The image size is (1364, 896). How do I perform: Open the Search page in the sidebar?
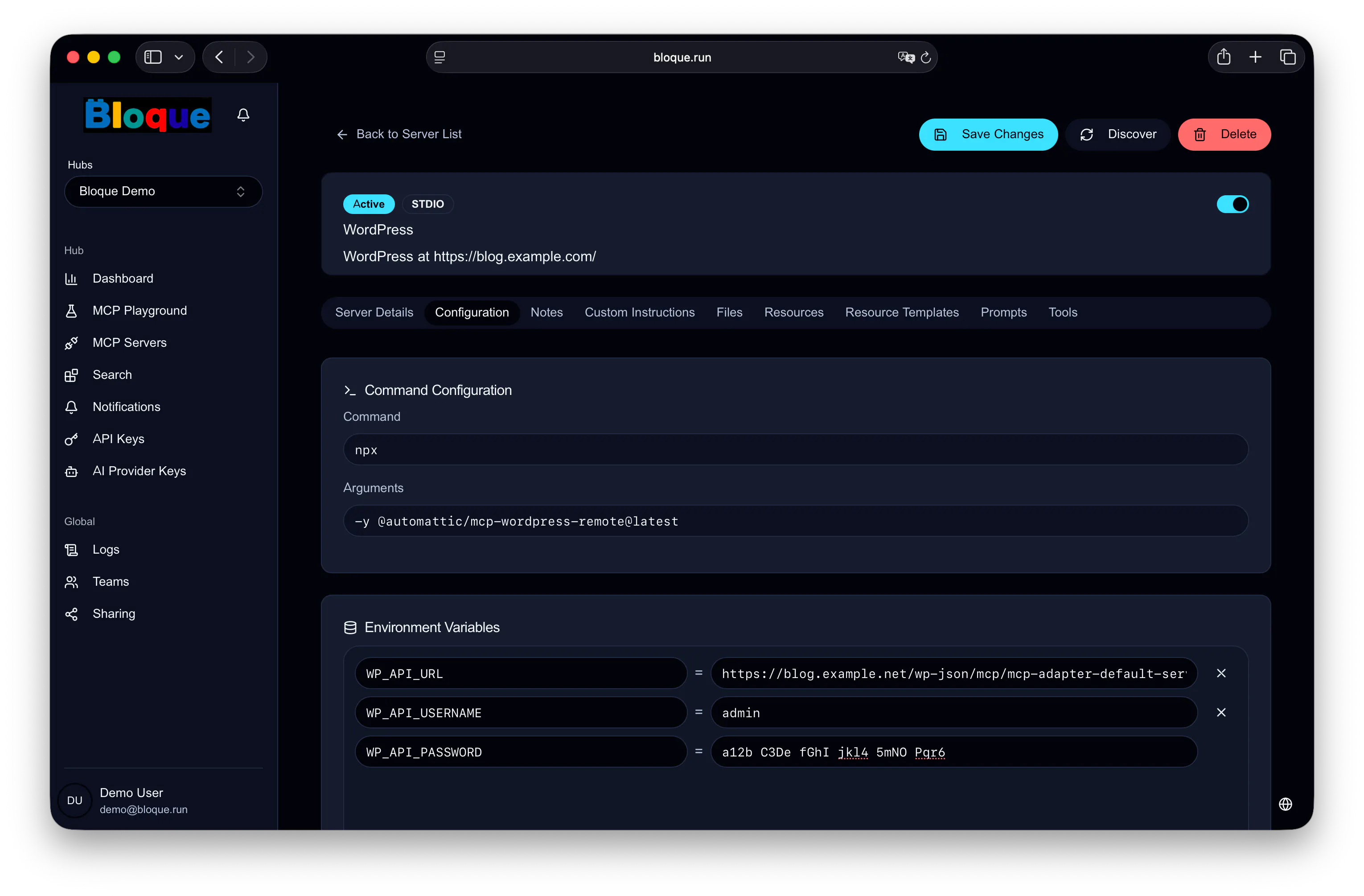point(112,375)
